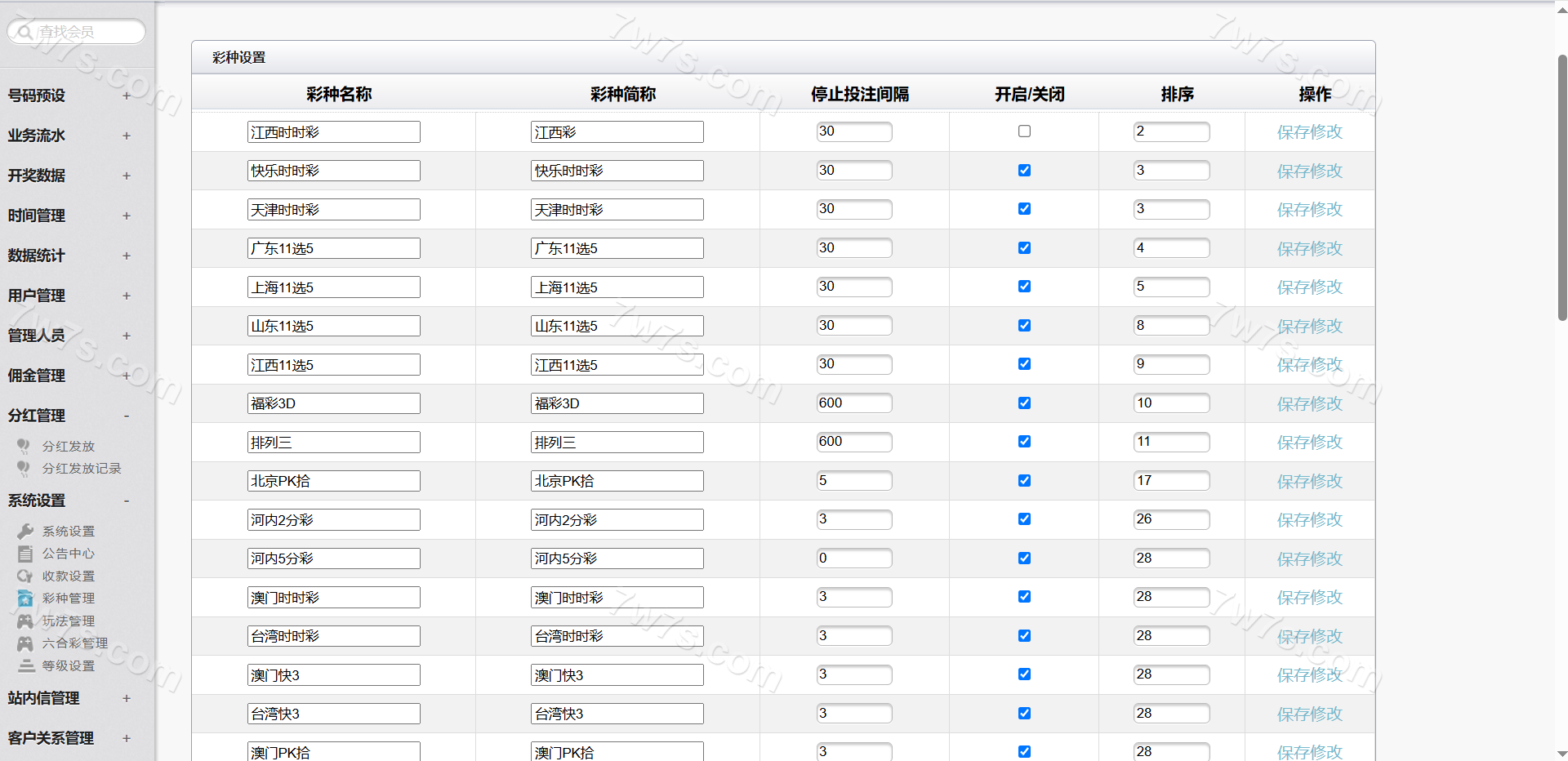1568x761 pixels.
Task: Enable the checkbox for 江西时时彩
Action: [1024, 131]
